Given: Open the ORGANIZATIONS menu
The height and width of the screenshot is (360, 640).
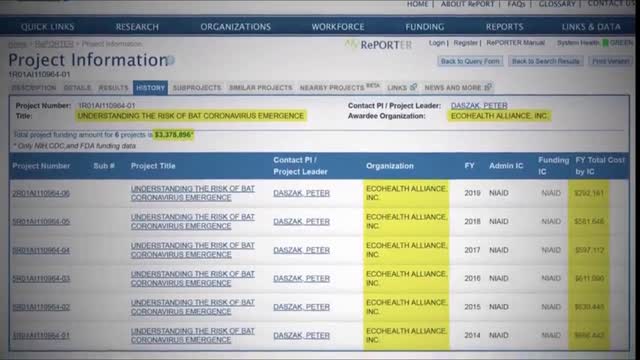Looking at the screenshot, I should click(x=236, y=27).
